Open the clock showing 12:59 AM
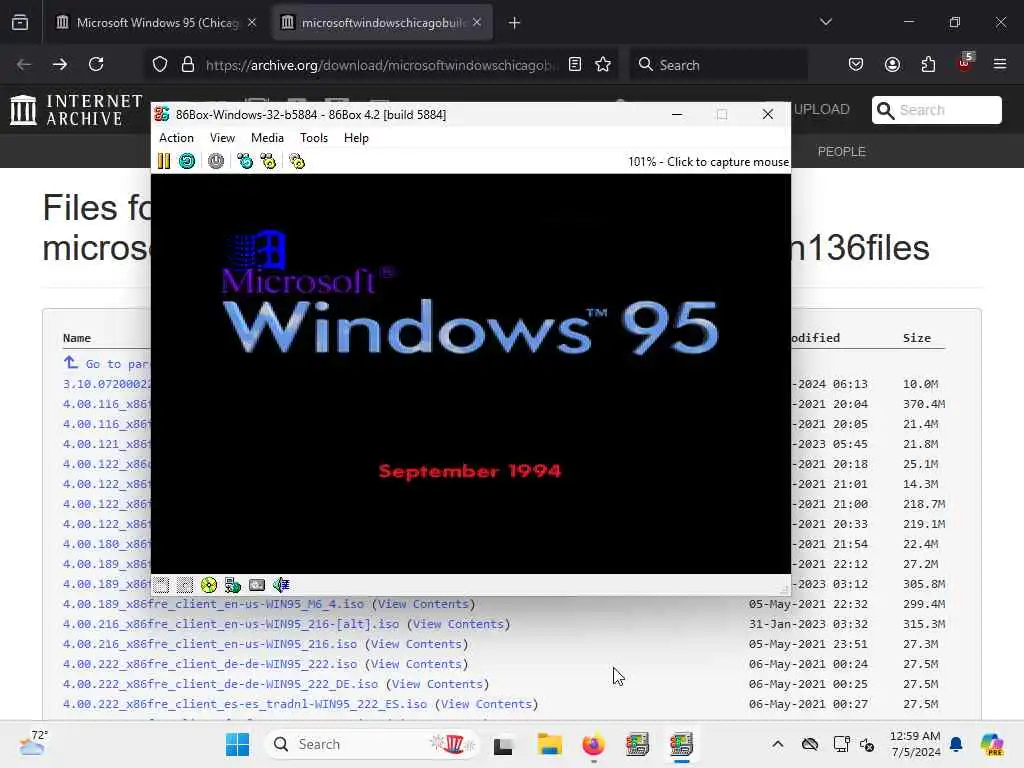Screen dimensions: 1024x768 (914, 744)
